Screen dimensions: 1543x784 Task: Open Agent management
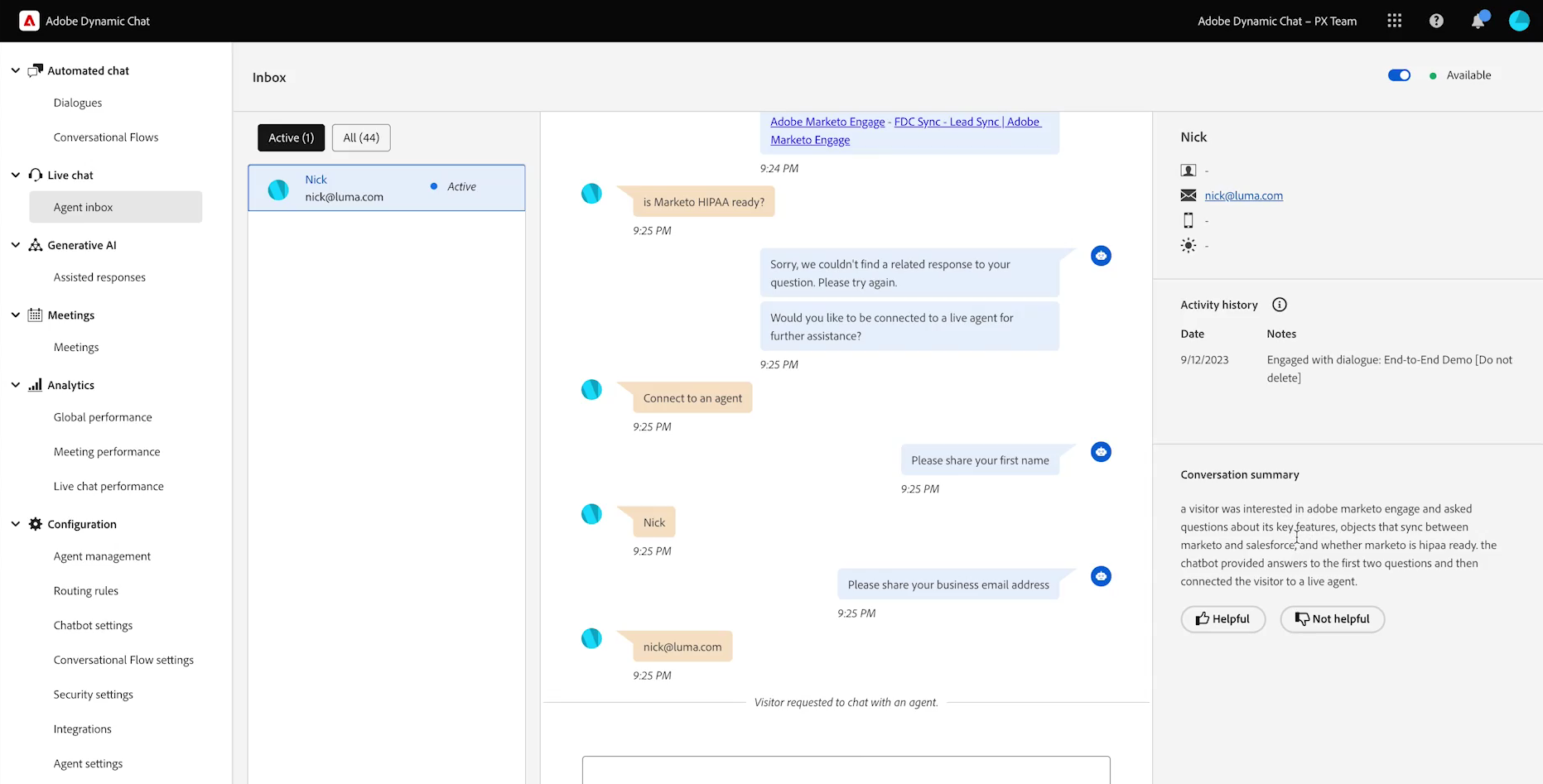point(102,556)
